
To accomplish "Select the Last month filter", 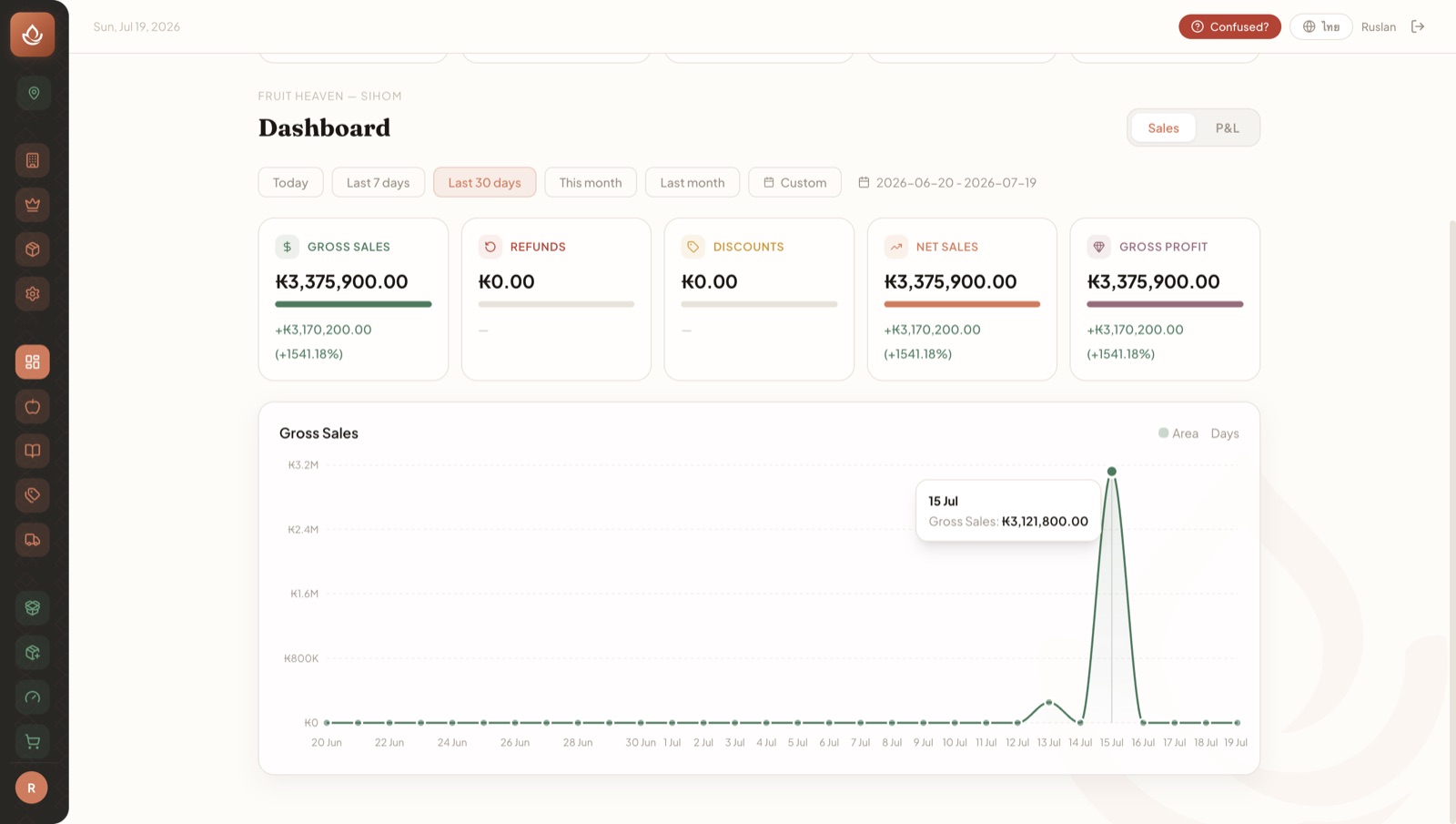I will tap(693, 182).
